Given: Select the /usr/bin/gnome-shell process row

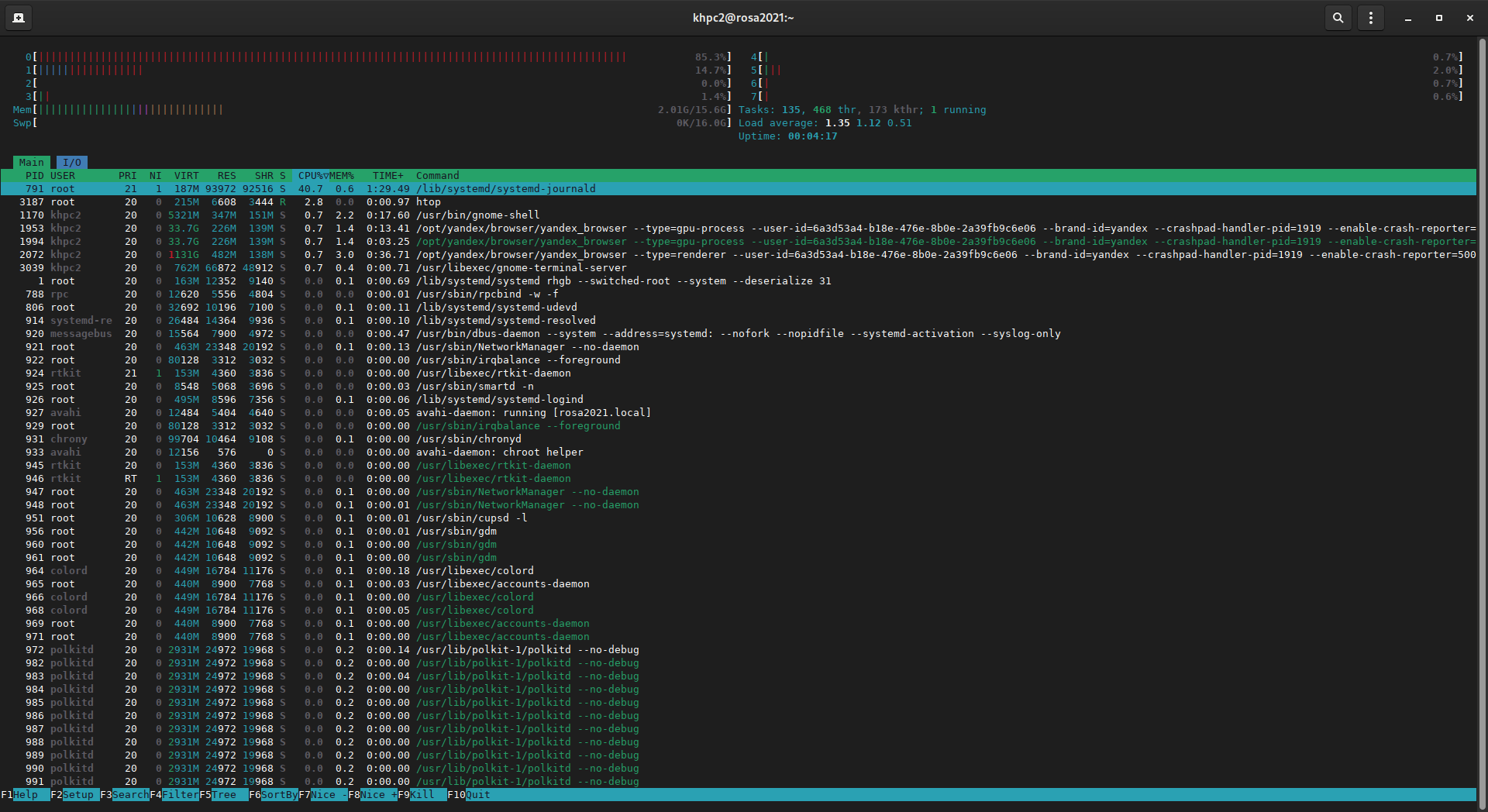Looking at the screenshot, I should (x=477, y=215).
